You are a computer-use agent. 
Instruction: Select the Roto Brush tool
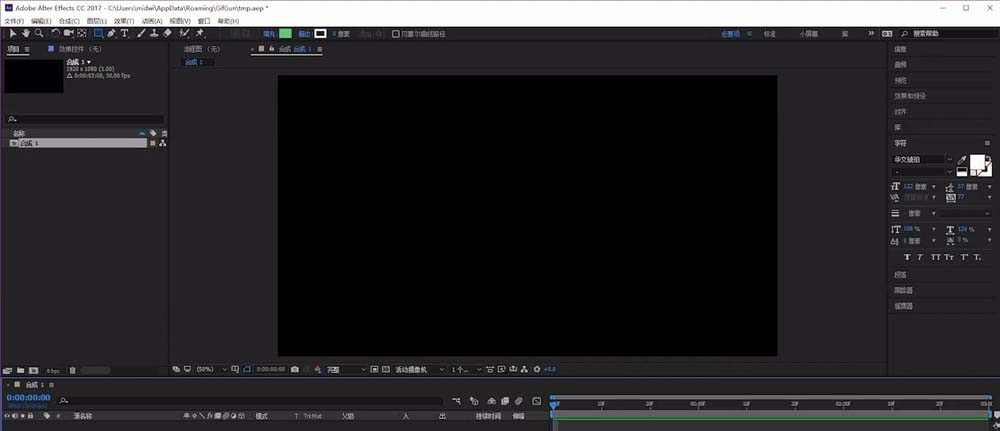click(x=184, y=33)
